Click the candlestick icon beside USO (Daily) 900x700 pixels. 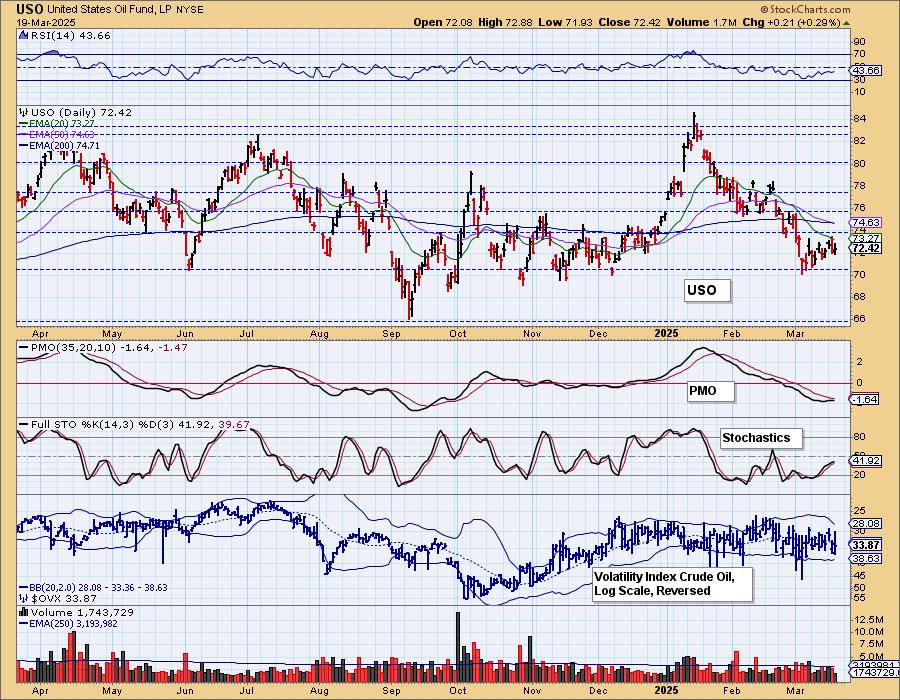[x=24, y=112]
